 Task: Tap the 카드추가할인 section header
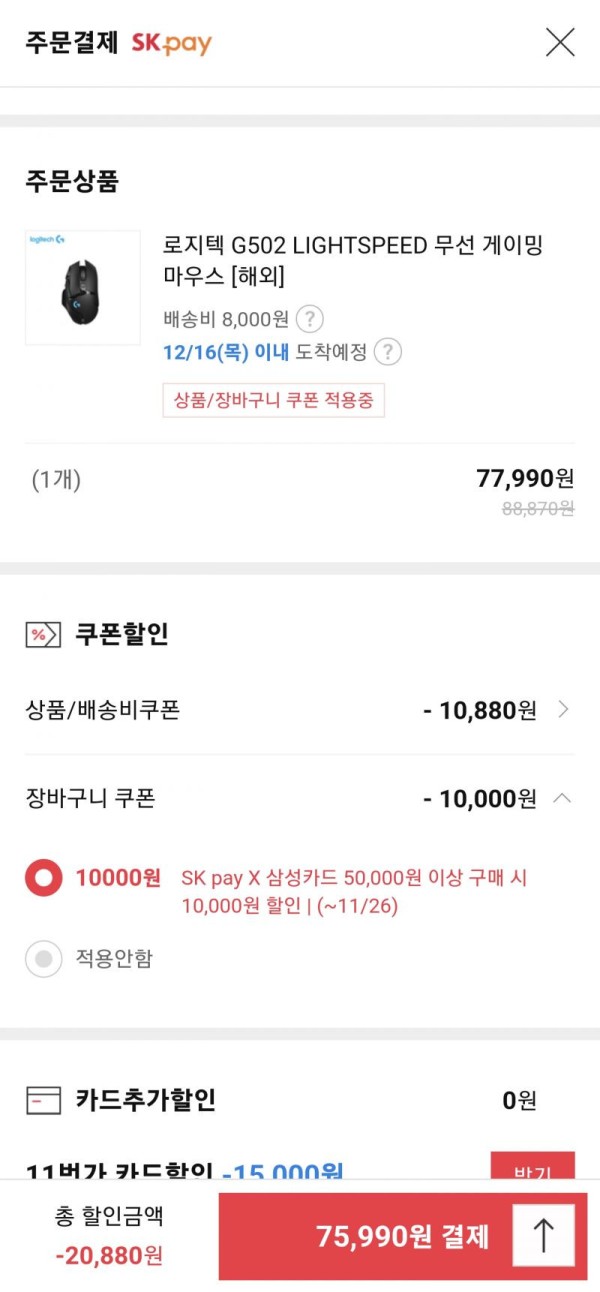tap(145, 1101)
